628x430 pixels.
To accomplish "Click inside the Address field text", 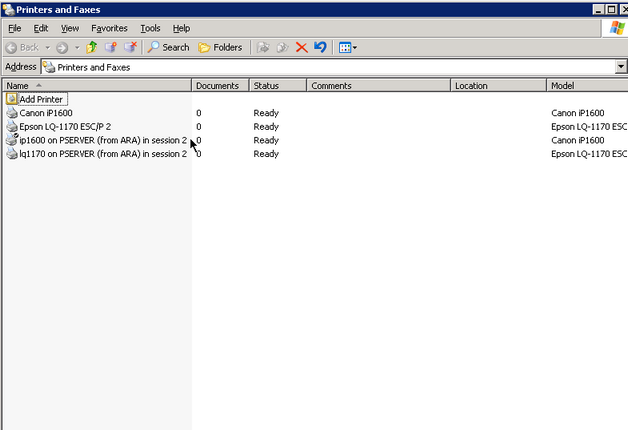I will point(300,67).
